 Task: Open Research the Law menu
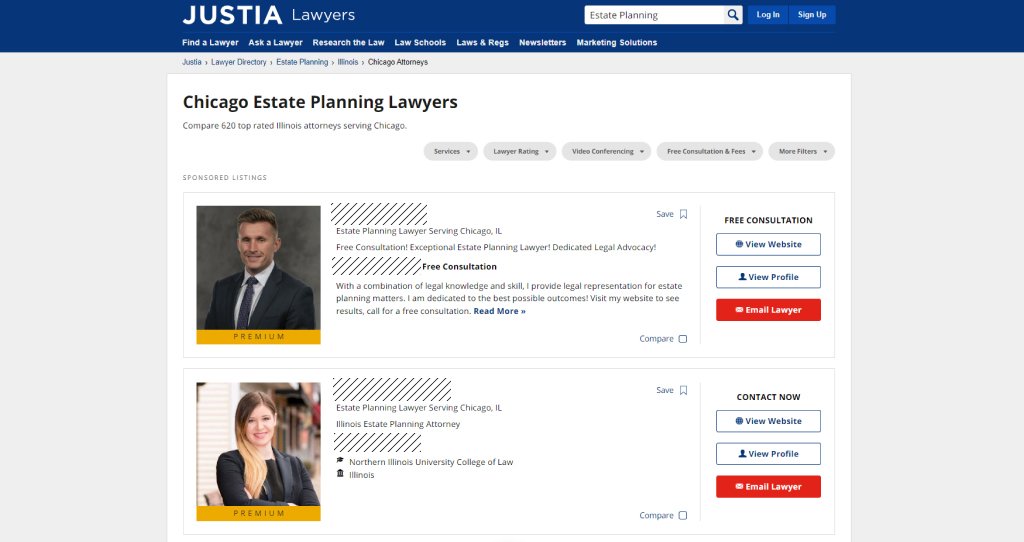(x=348, y=42)
